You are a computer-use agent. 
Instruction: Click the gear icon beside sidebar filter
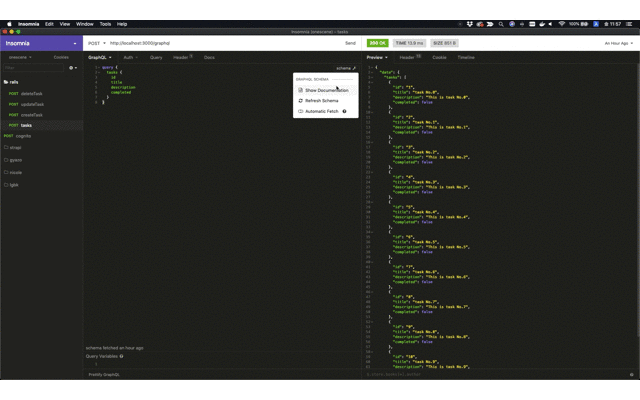click(x=72, y=68)
